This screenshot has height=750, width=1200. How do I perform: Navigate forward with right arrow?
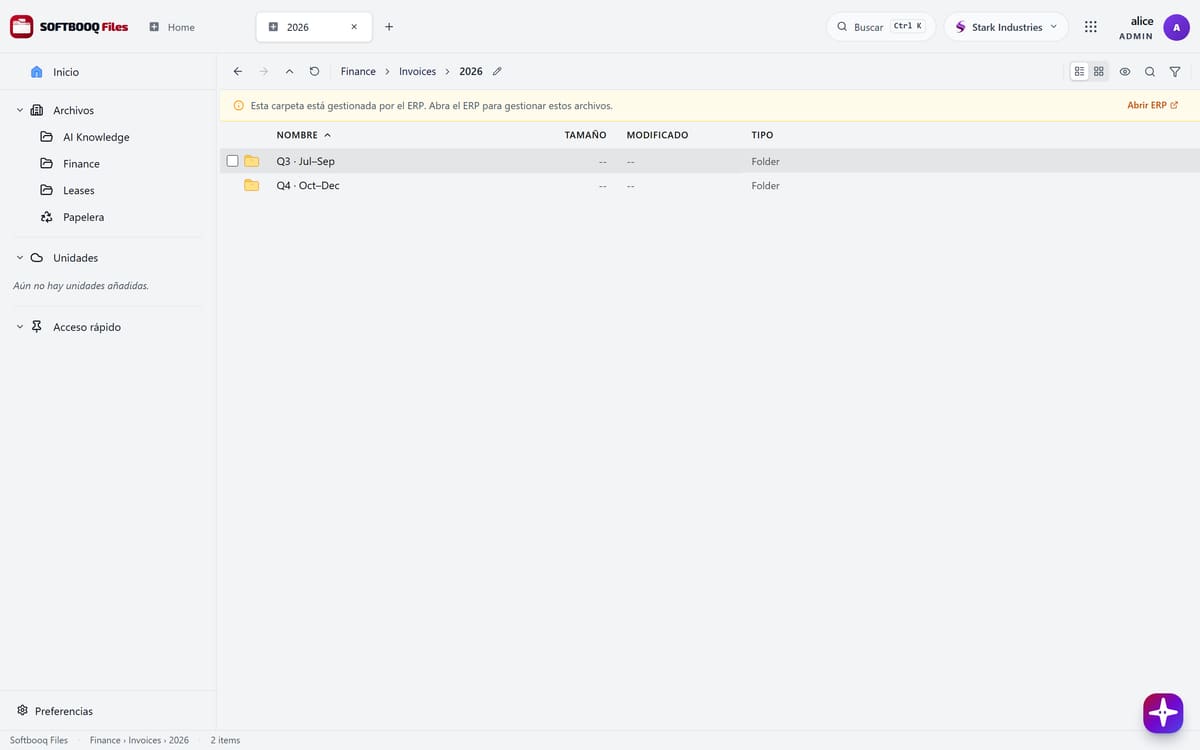point(263,72)
